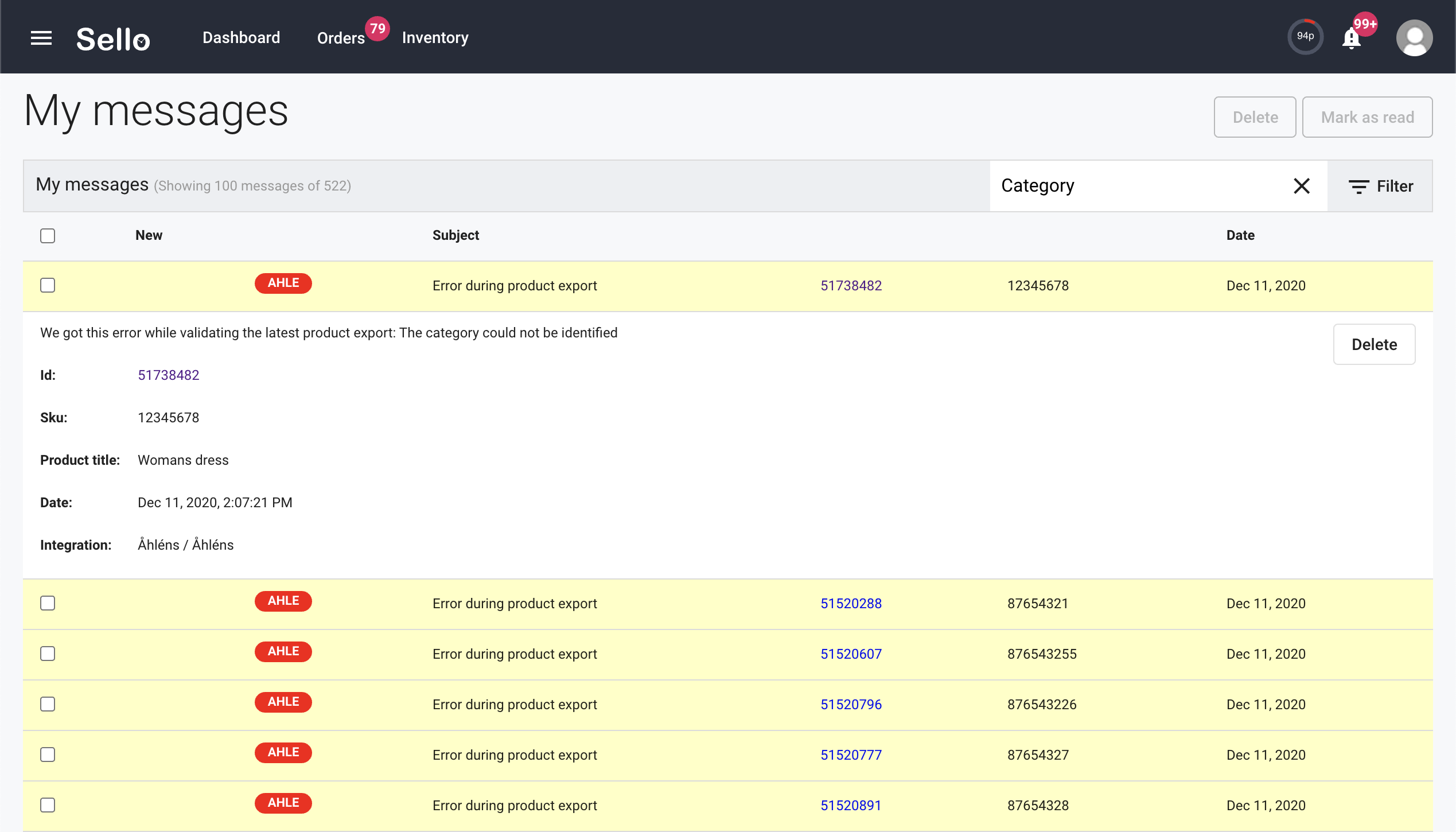Click the Orders 79 count badge
The width and height of the screenshot is (1456, 832).
pos(377,28)
